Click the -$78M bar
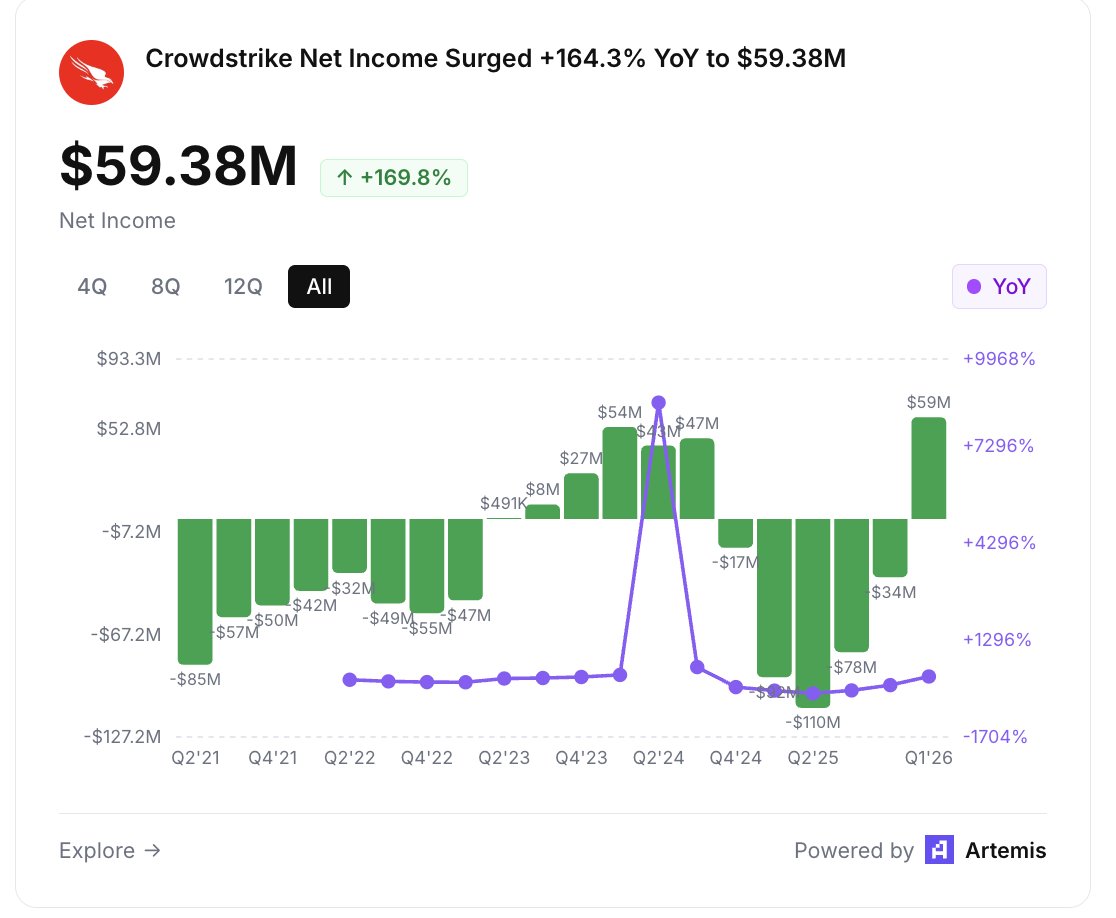Image resolution: width=1116 pixels, height=918 pixels. point(851,585)
